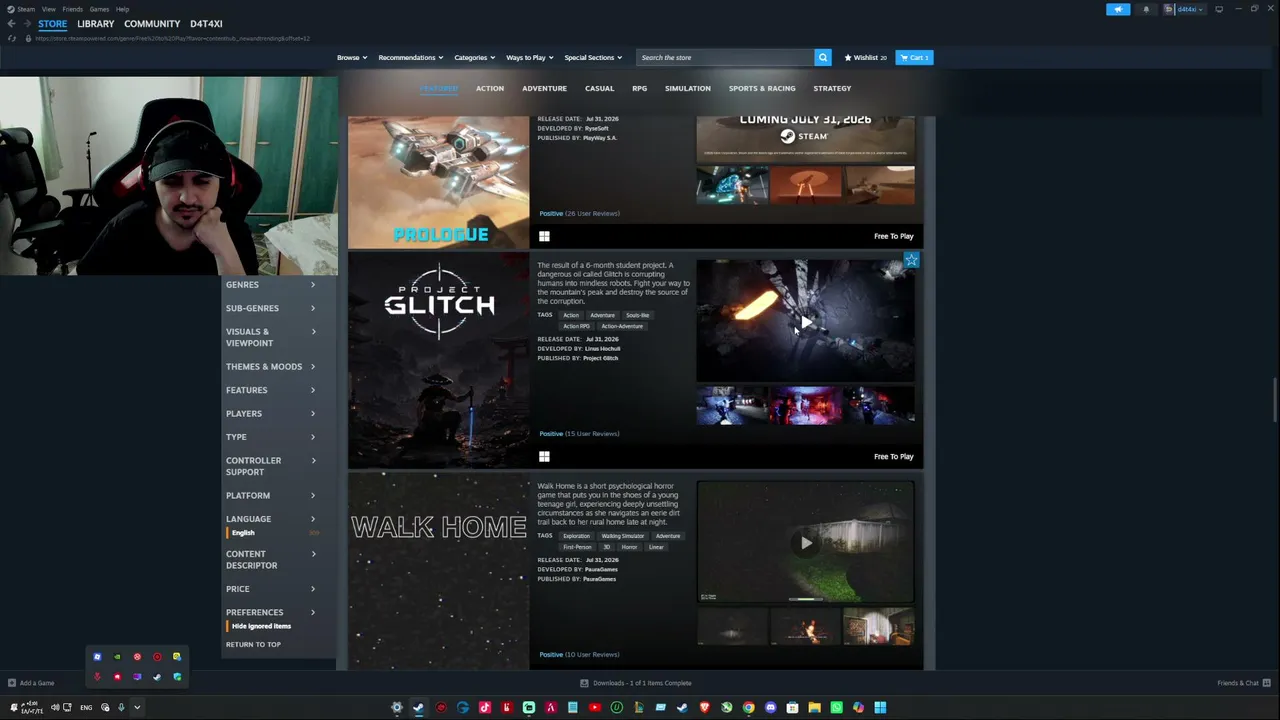The height and width of the screenshot is (720, 1280).
Task: Open YouTube from the taskbar
Action: pyautogui.click(x=594, y=708)
